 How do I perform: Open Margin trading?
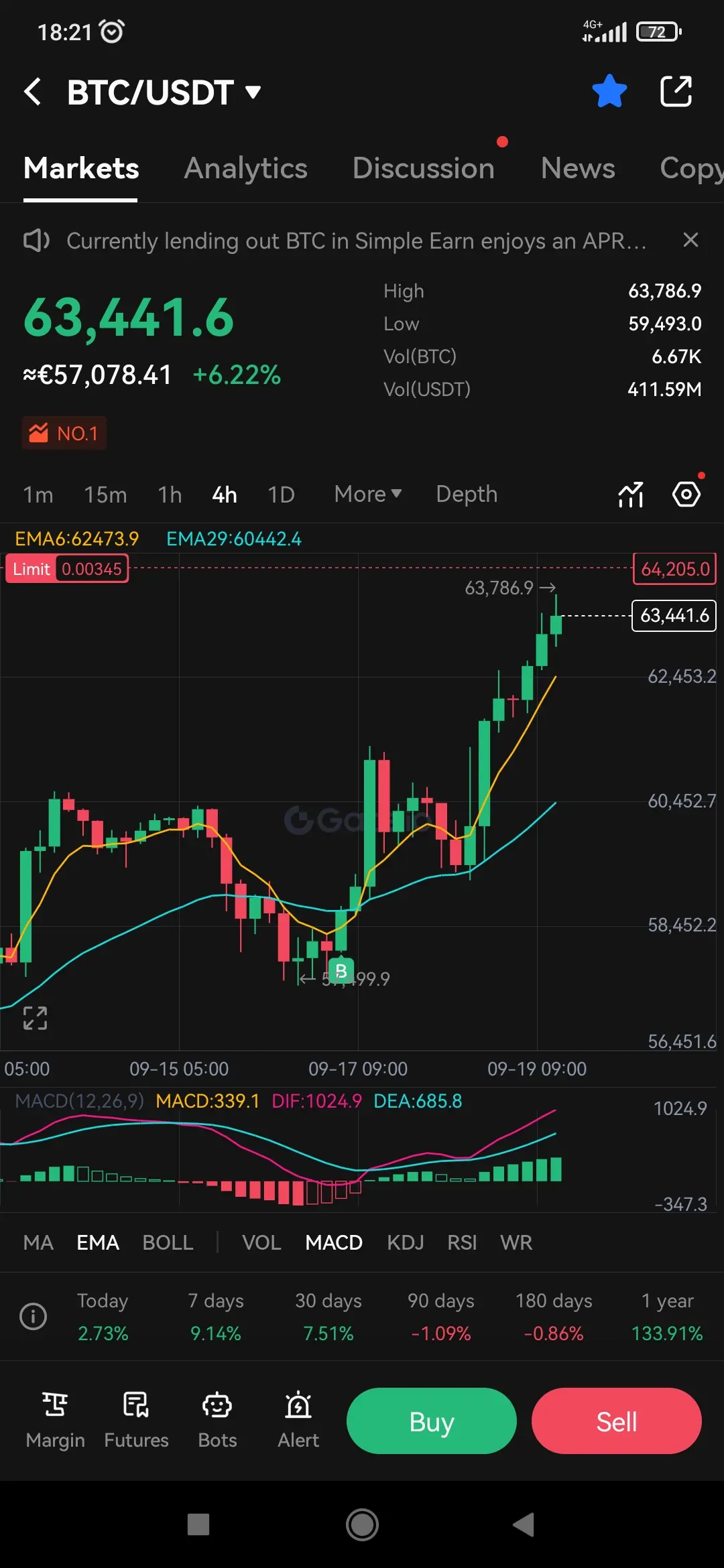click(55, 1420)
